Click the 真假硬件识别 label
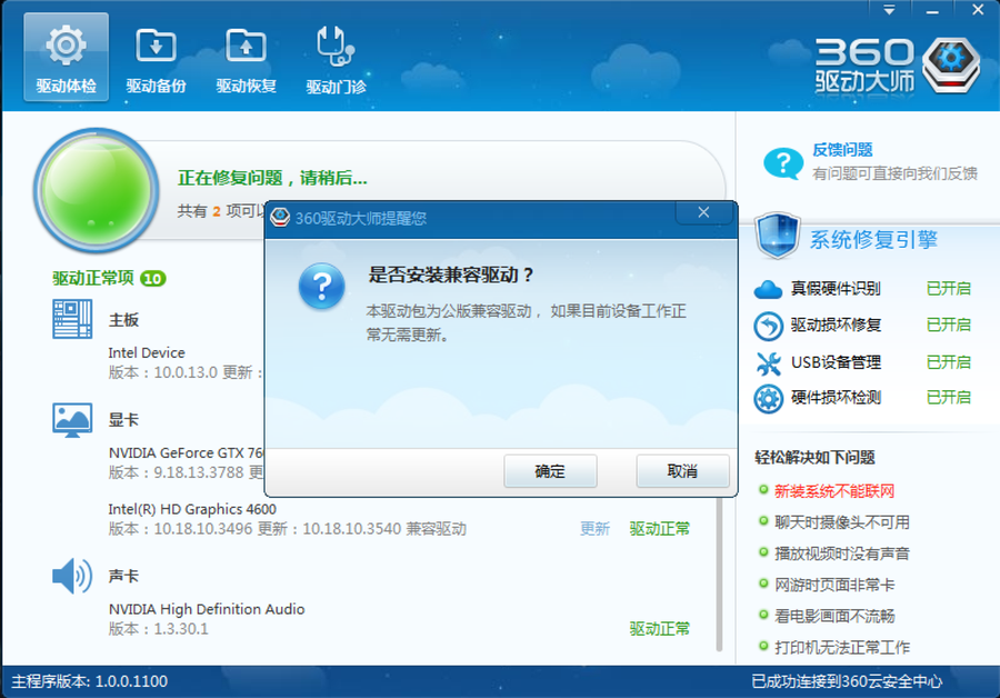This screenshot has width=1000, height=698. click(835, 288)
